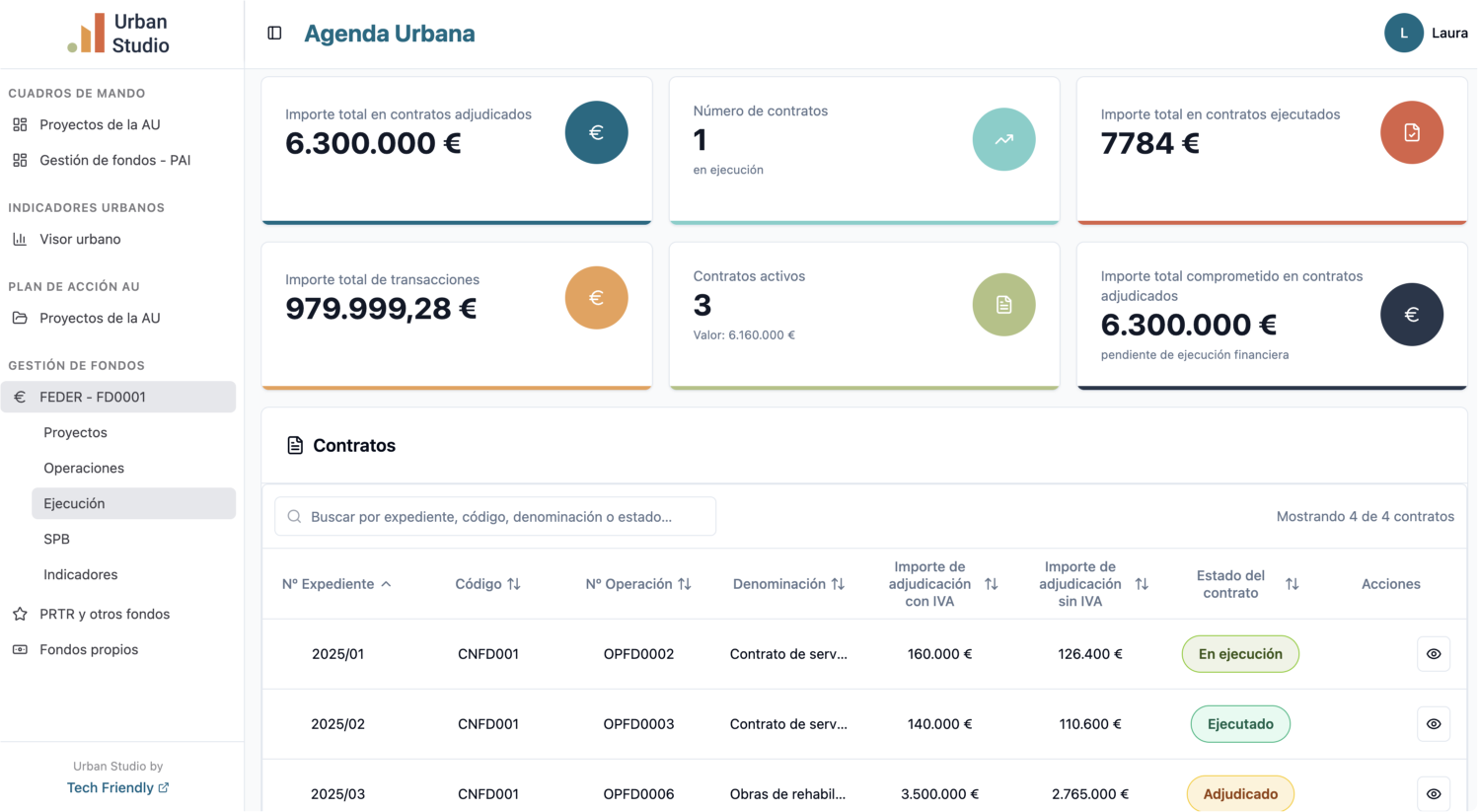Click the red document icon for executed contracts
Screen dimensions: 1478x812
pos(1411,132)
